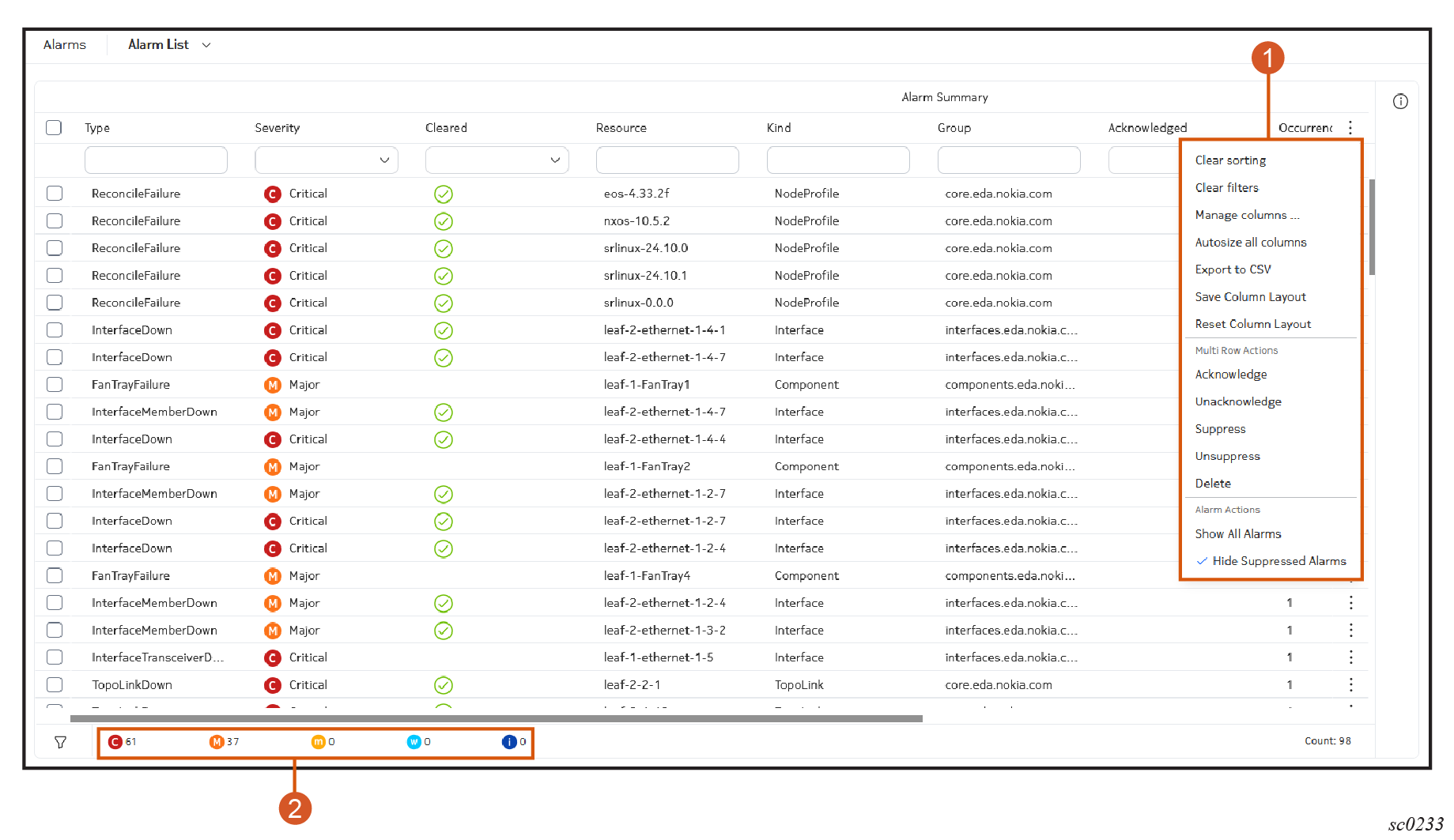
Task: Click cleared checkmark on srlinux-24.10.0 row
Action: click(x=444, y=248)
